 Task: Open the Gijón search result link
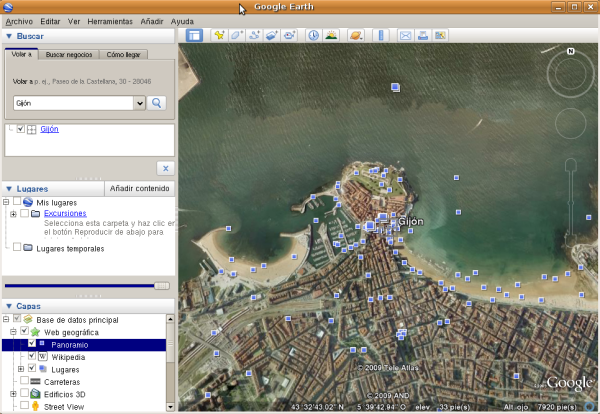(49, 129)
